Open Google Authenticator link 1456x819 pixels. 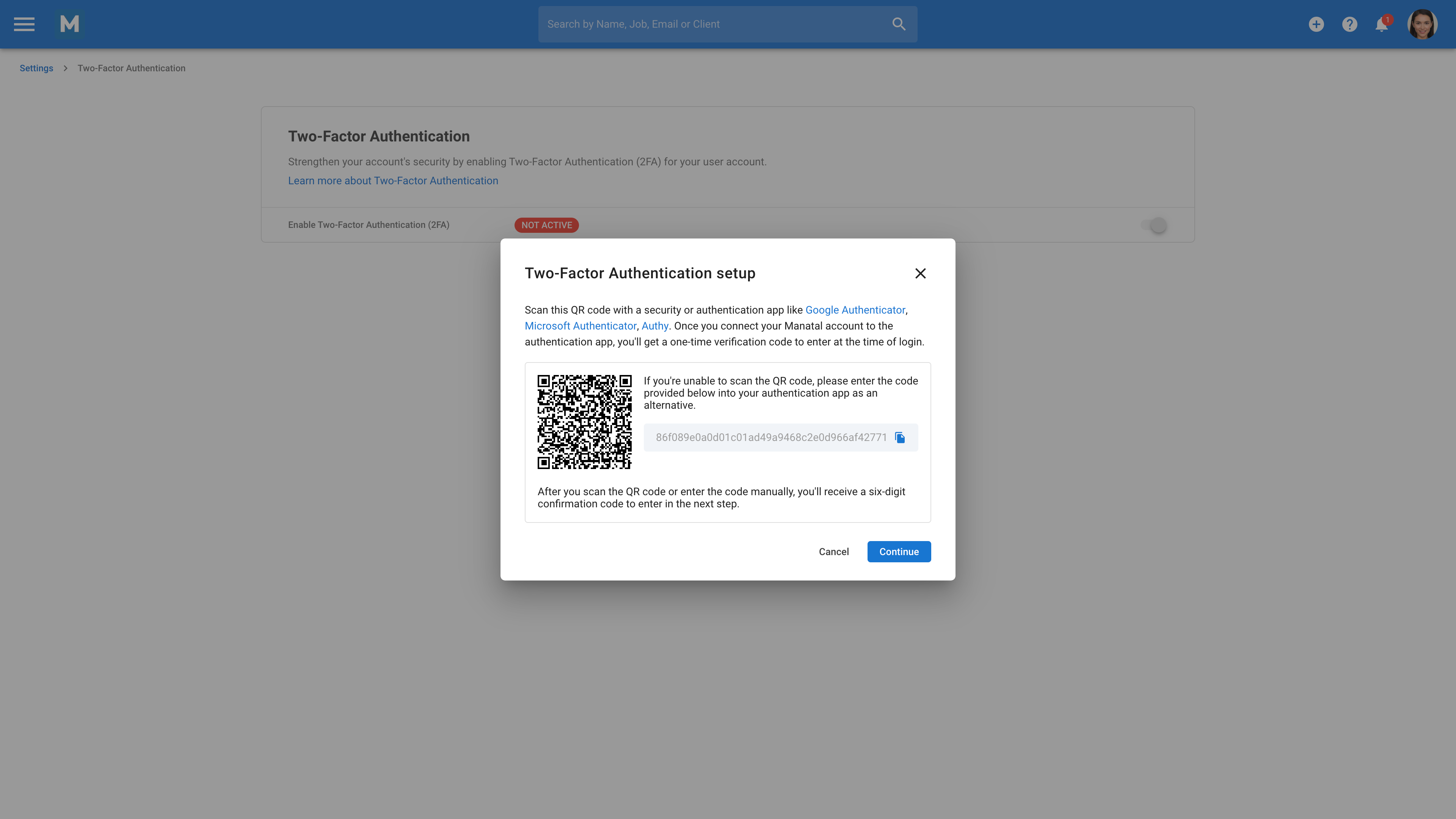pos(855,310)
